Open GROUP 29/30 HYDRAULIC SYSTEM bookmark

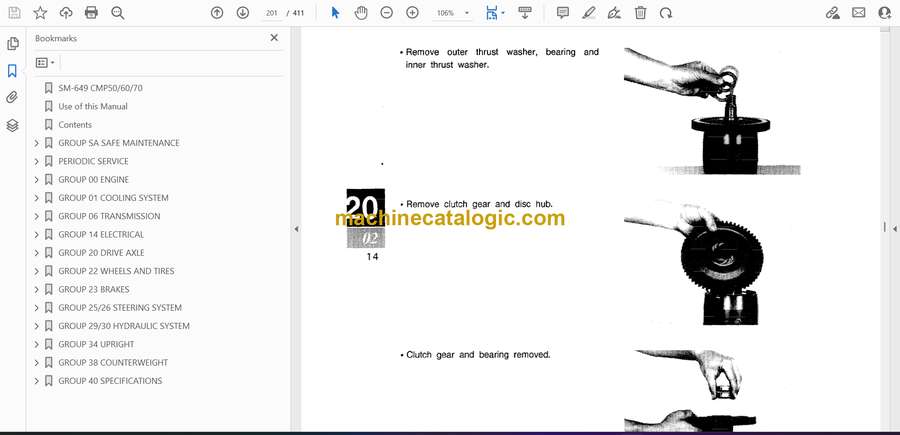coord(124,326)
